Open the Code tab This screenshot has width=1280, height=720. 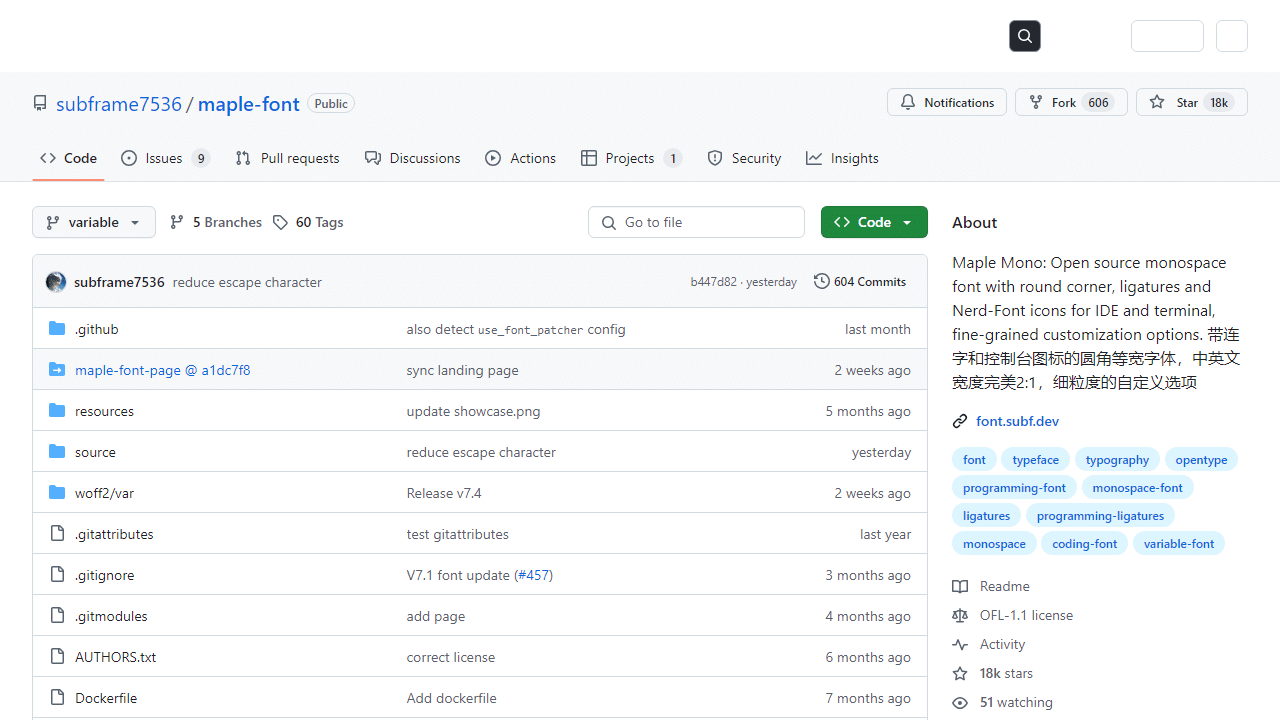click(x=68, y=158)
